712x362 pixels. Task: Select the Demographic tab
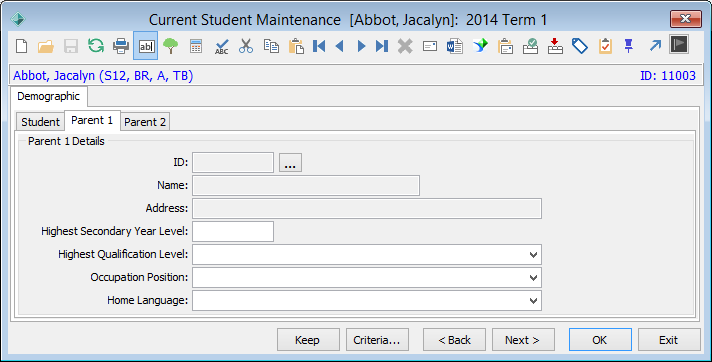(49, 96)
